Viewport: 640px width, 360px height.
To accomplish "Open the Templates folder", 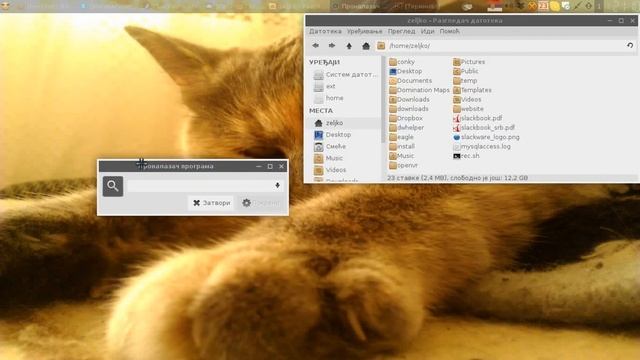I will tap(472, 90).
